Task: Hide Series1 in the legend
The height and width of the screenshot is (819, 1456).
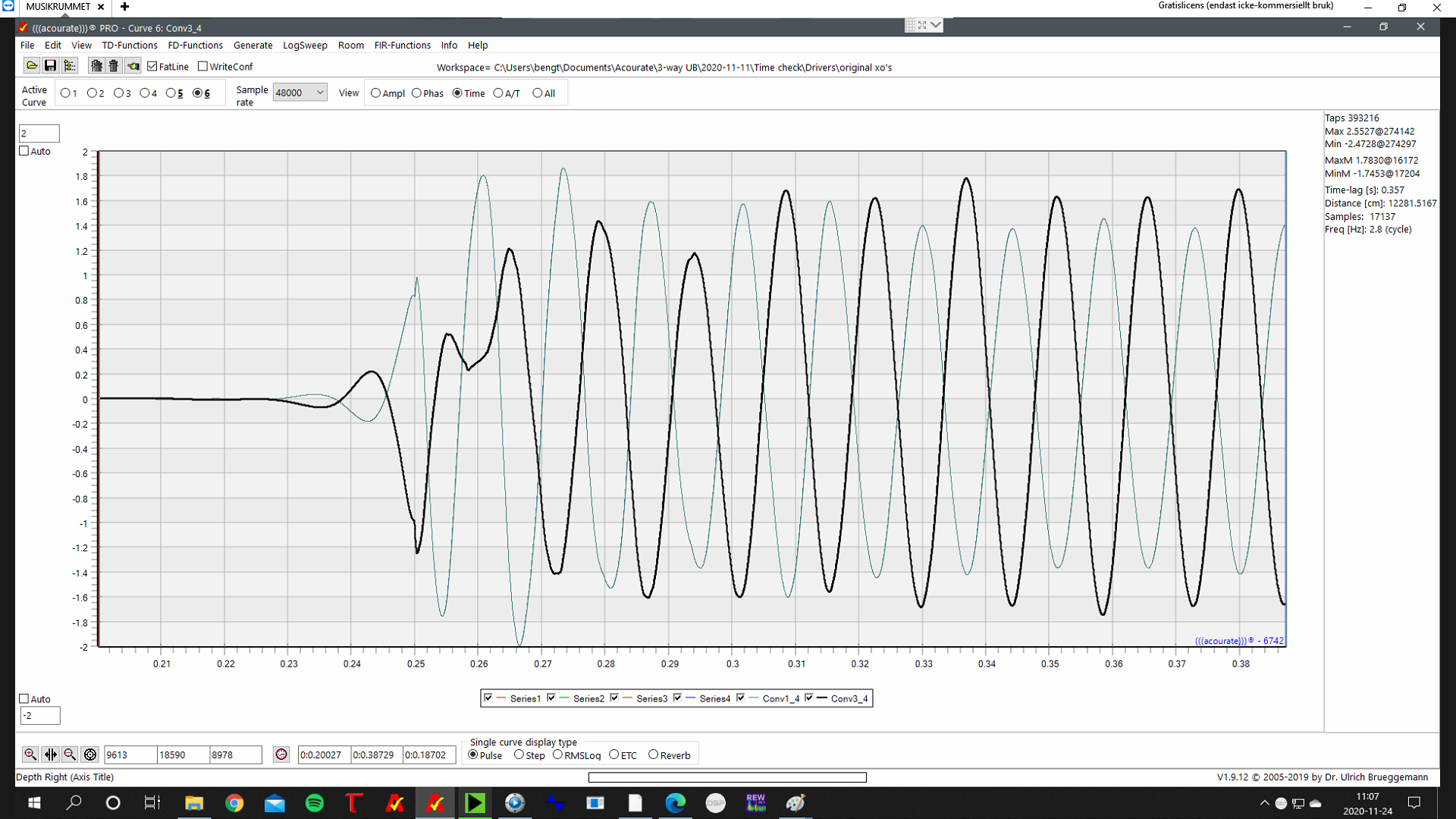Action: (x=488, y=698)
